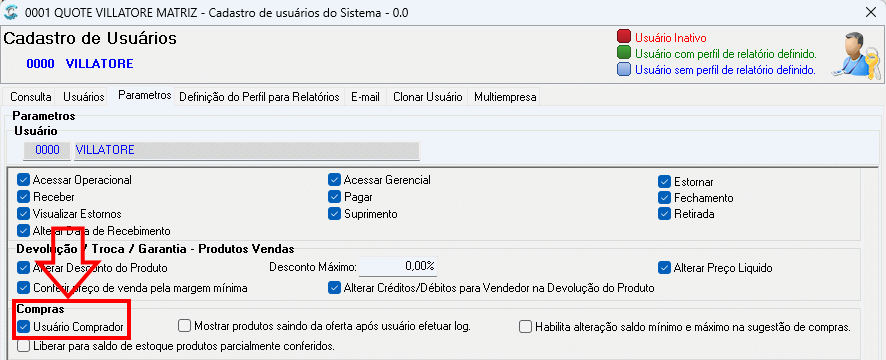
Task: Toggle Acessar Gerencial checkbox
Action: pos(334,180)
